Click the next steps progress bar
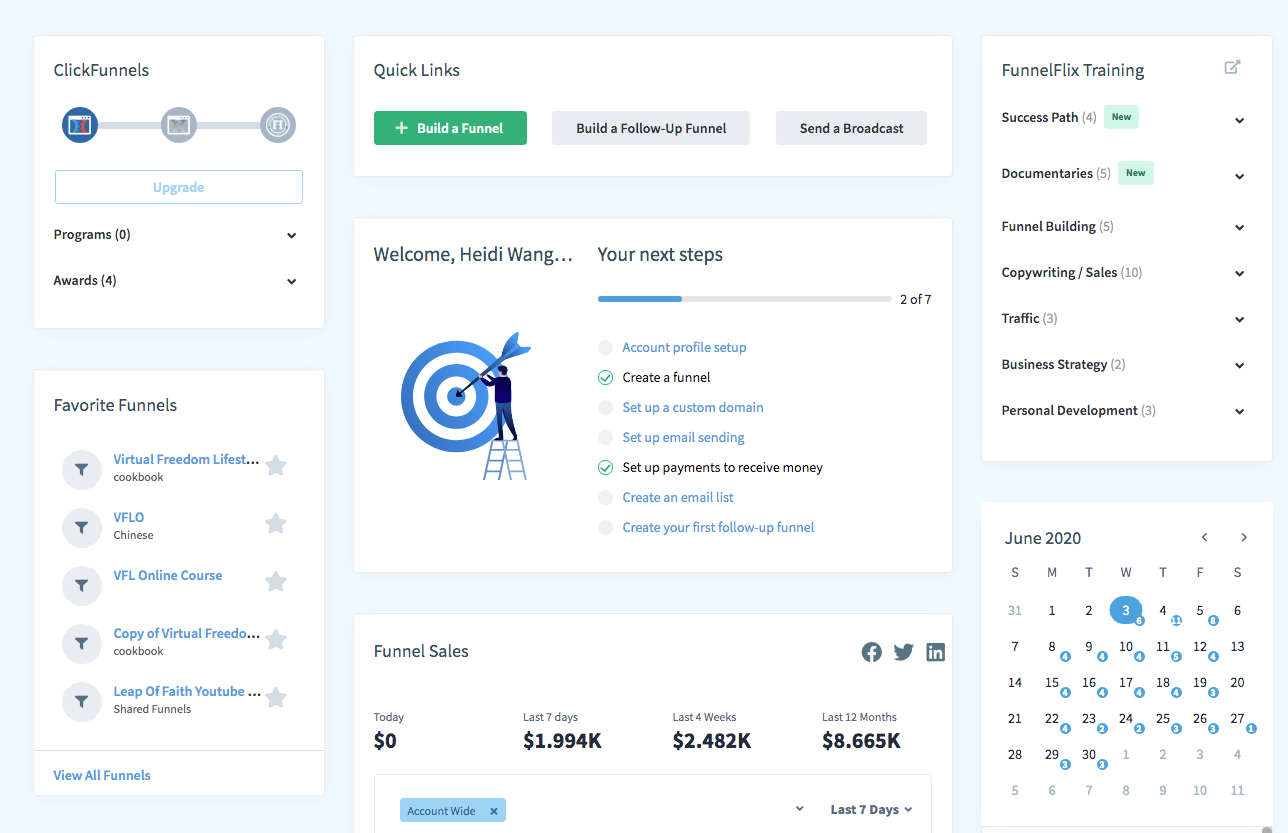Viewport: 1288px width, 833px height. 744,299
